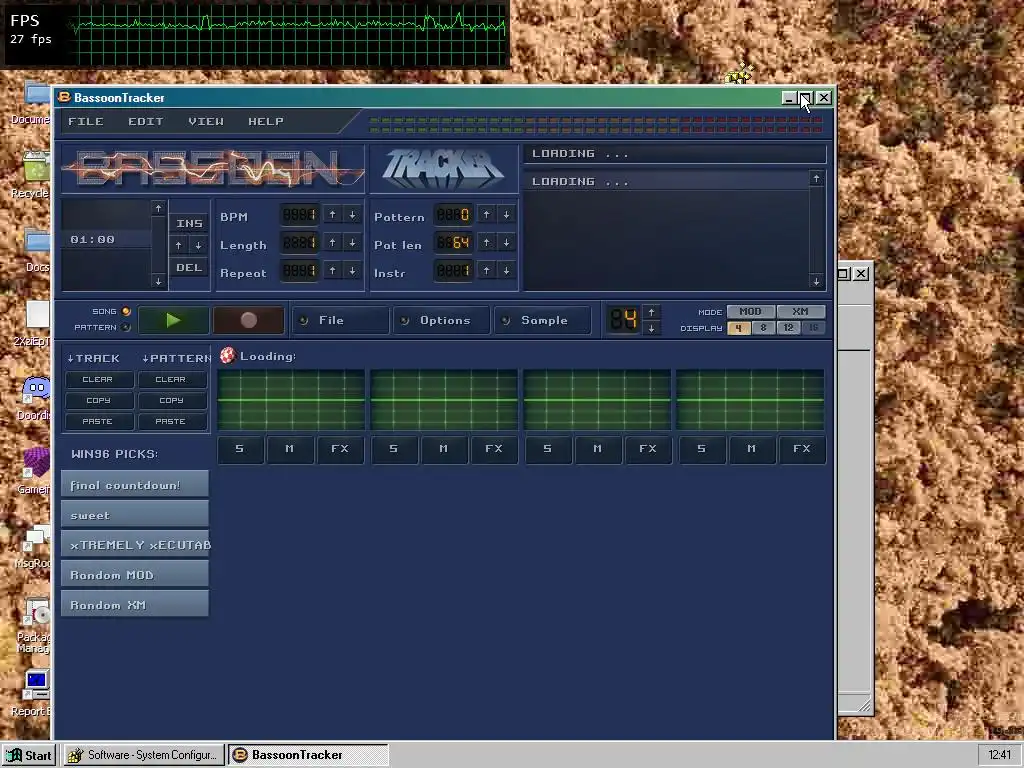Click INS to insert song position
The height and width of the screenshot is (768, 1024).
[189, 223]
